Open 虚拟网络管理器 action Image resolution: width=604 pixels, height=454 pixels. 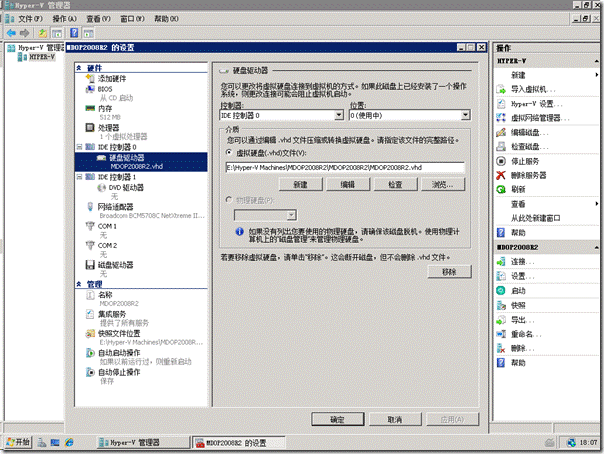pos(540,118)
